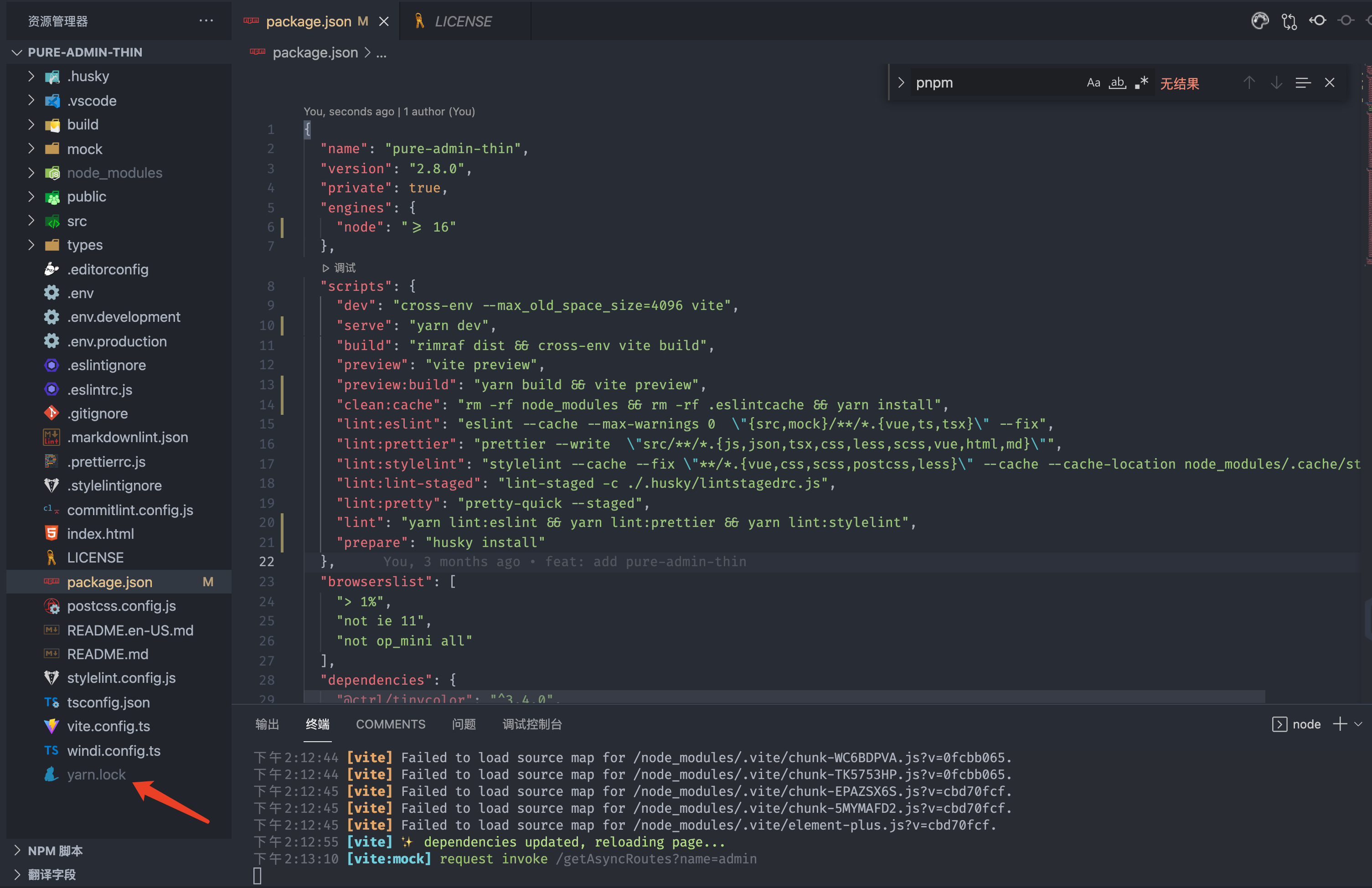Viewport: 1372px width, 888px height.
Task: Expand the types folder
Action: [32, 245]
